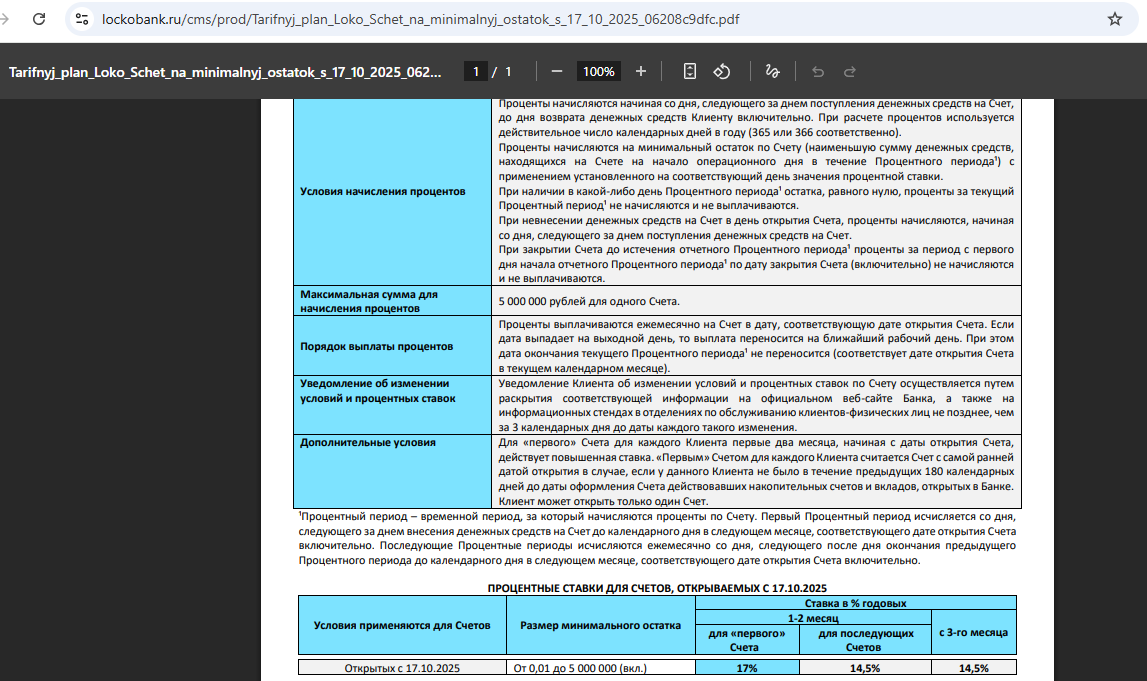Image resolution: width=1147 pixels, height=681 pixels.
Task: Bookmark this page with the star icon
Action: coord(1115,19)
